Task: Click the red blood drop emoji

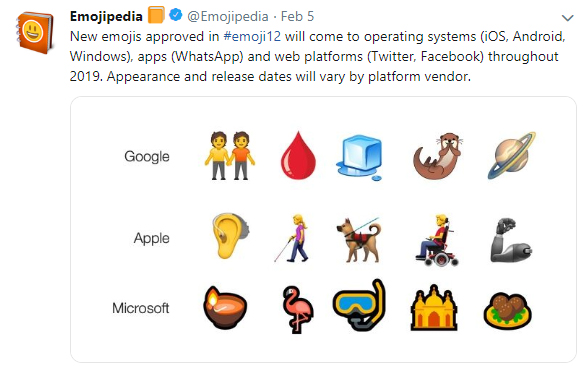Action: coord(298,155)
